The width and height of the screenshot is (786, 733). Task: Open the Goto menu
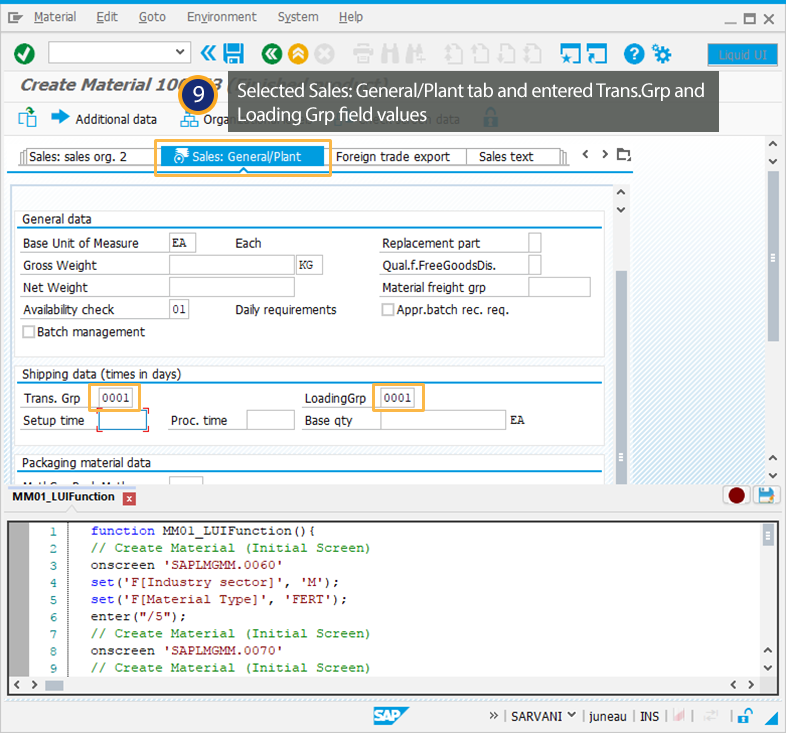(152, 17)
